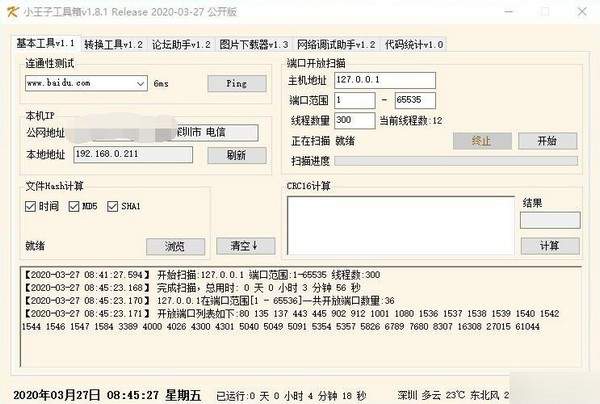Switch to the 转换工具v1.2 tab

pos(113,45)
